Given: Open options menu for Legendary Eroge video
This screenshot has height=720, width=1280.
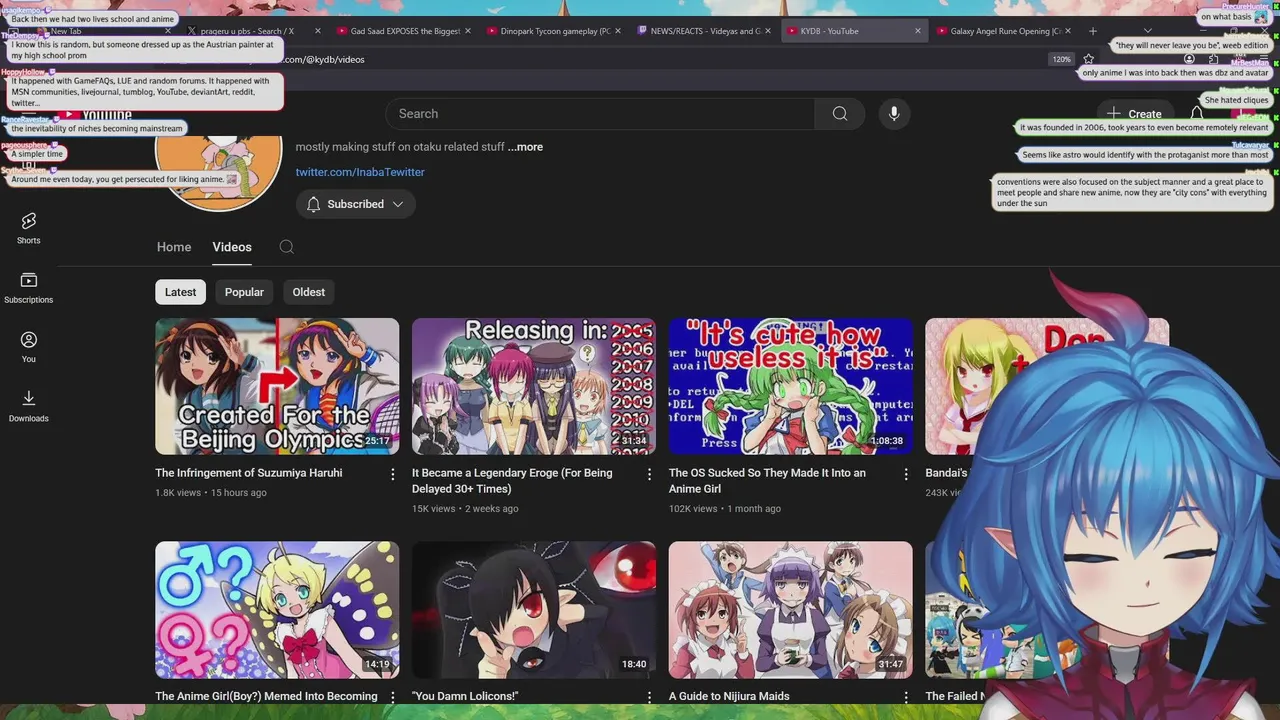Looking at the screenshot, I should tap(649, 474).
